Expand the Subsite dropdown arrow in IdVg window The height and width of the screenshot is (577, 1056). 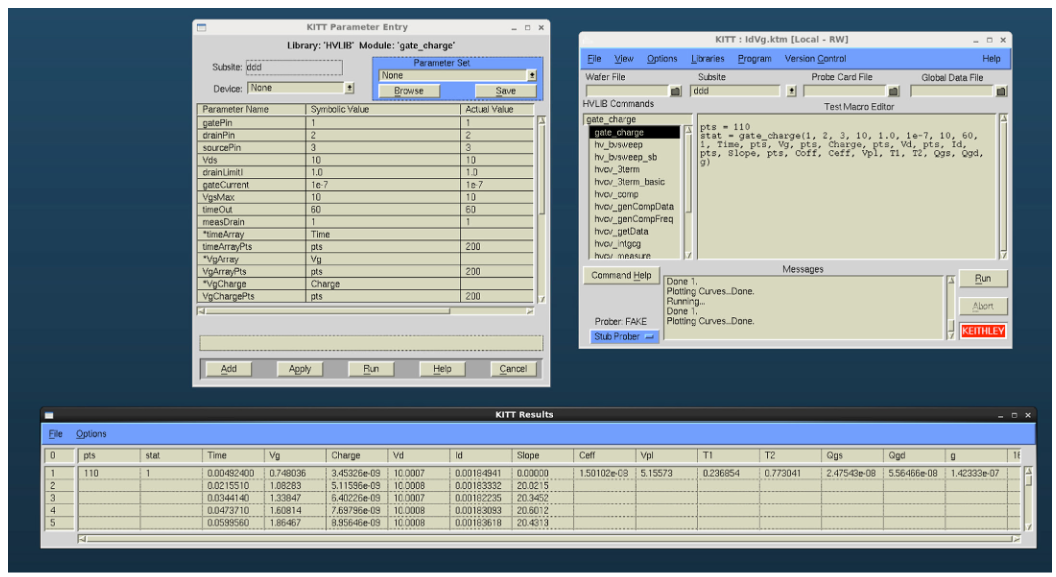(x=792, y=91)
